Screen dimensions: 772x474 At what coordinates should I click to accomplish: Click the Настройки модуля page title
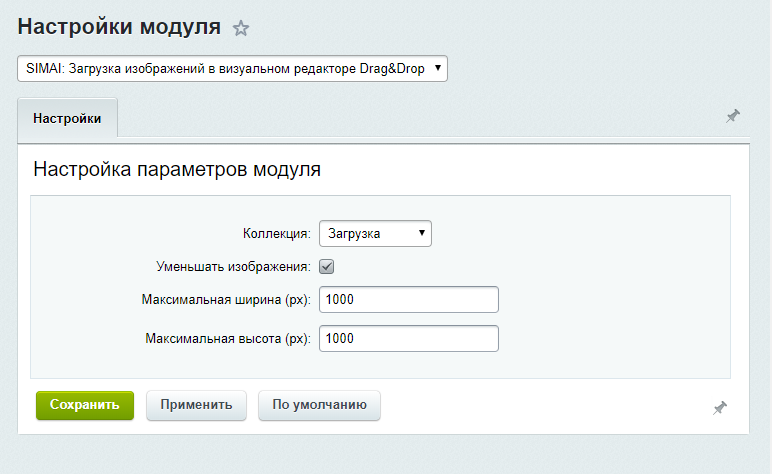[x=119, y=27]
